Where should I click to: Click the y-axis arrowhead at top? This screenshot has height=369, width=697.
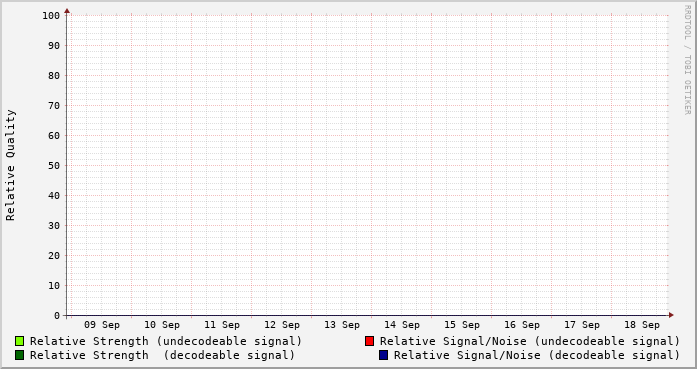point(67,11)
